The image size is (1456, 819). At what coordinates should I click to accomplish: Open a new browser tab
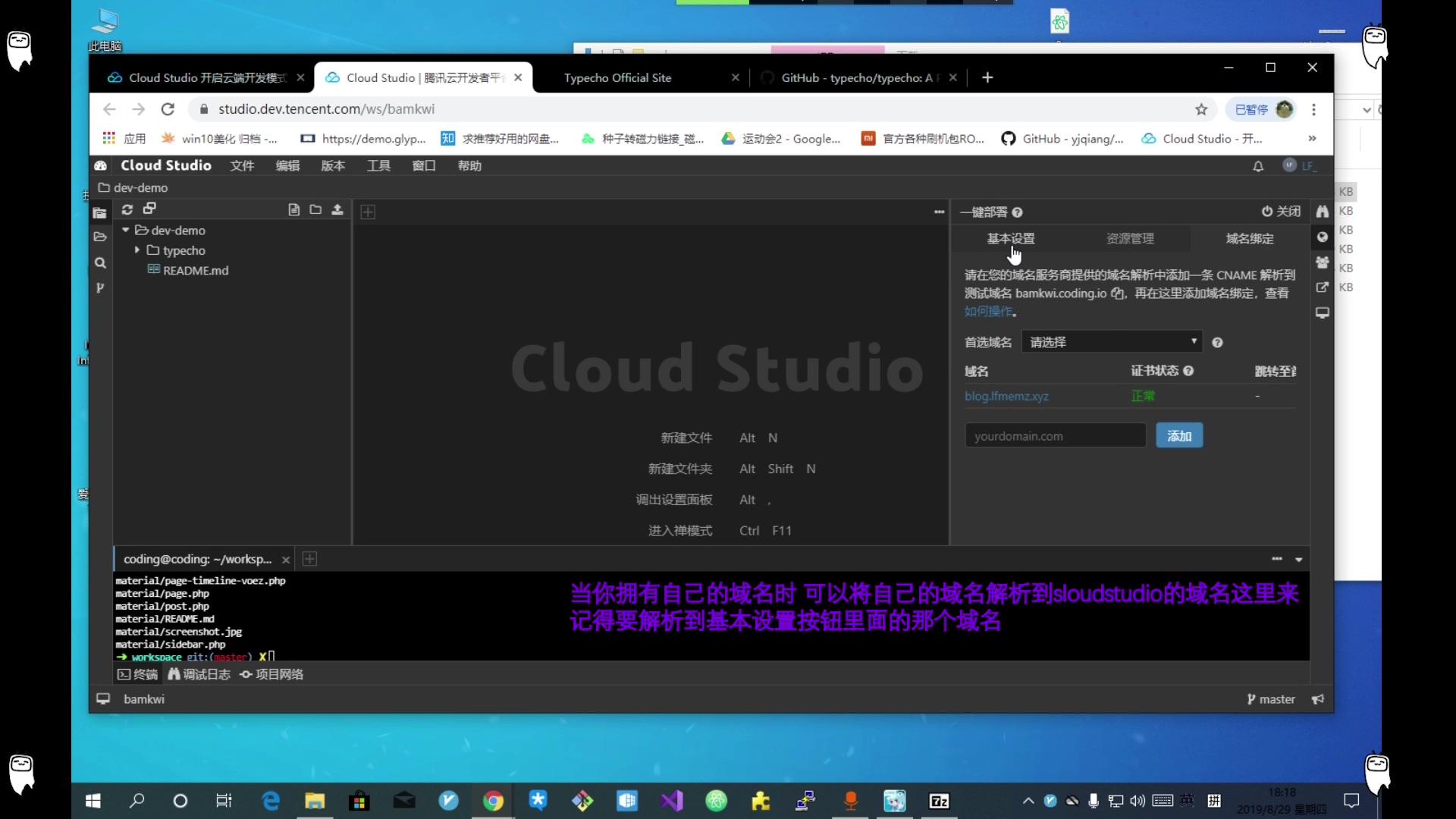(987, 77)
